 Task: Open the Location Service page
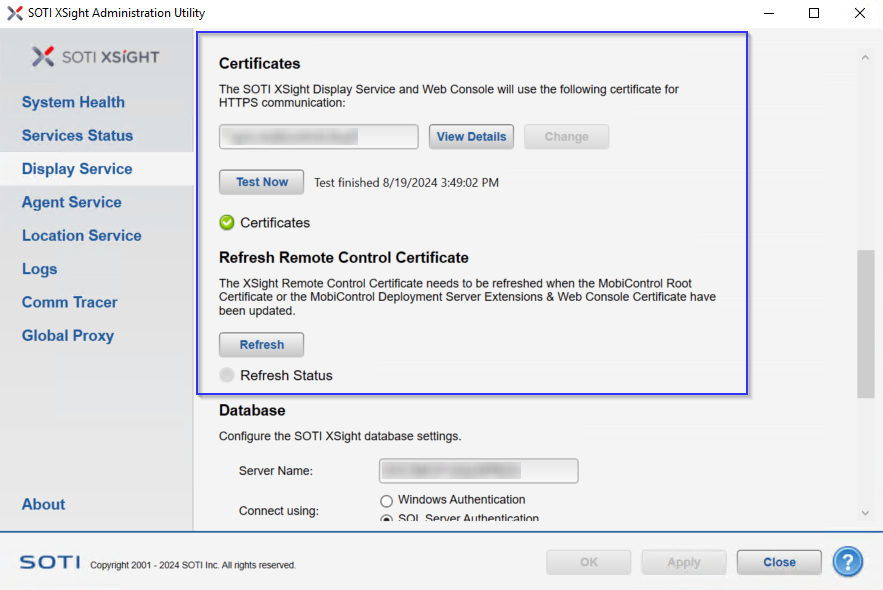(82, 235)
